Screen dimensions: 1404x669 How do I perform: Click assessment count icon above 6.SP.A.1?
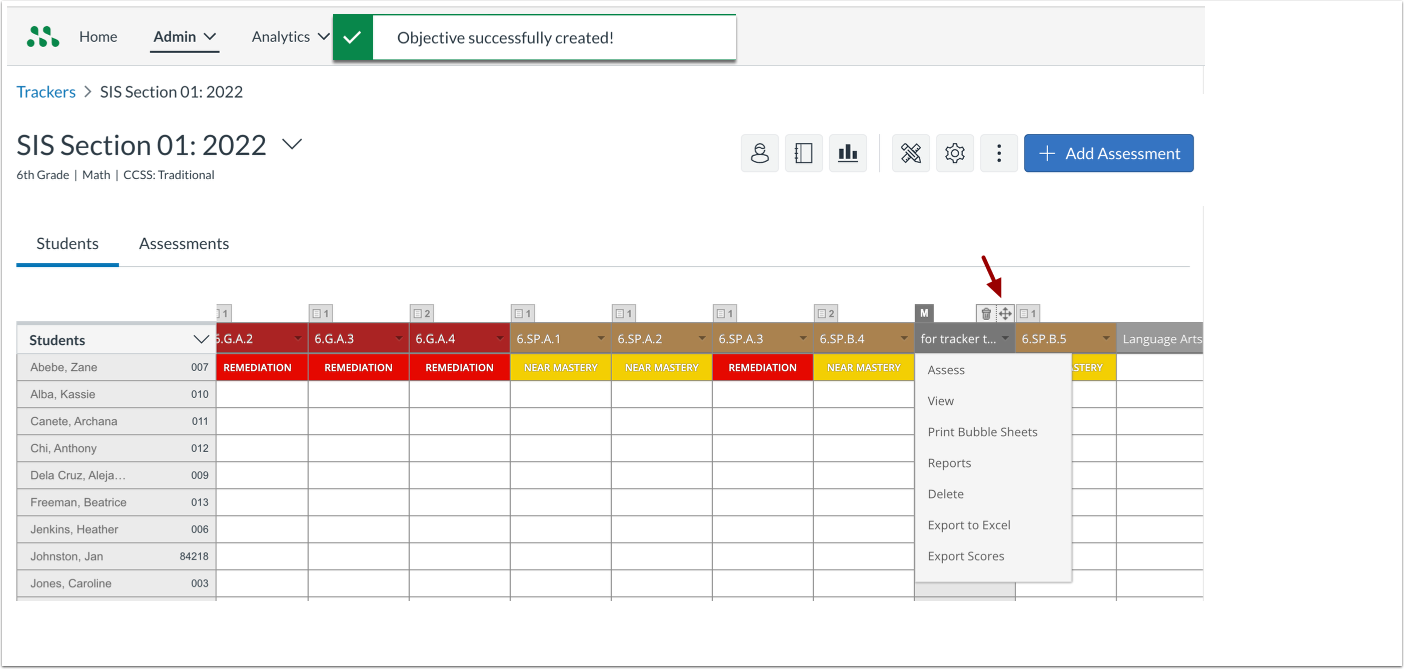pyautogui.click(x=522, y=313)
